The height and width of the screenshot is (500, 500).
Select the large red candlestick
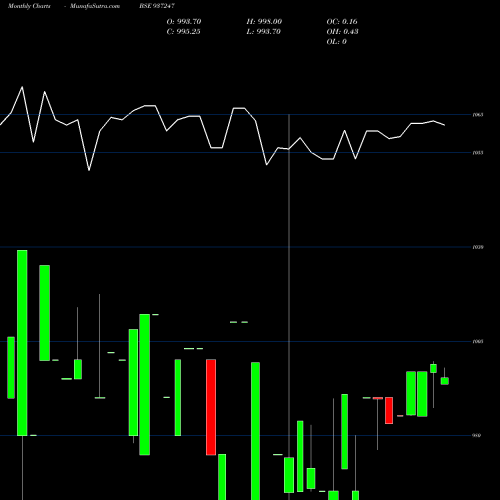point(211,407)
